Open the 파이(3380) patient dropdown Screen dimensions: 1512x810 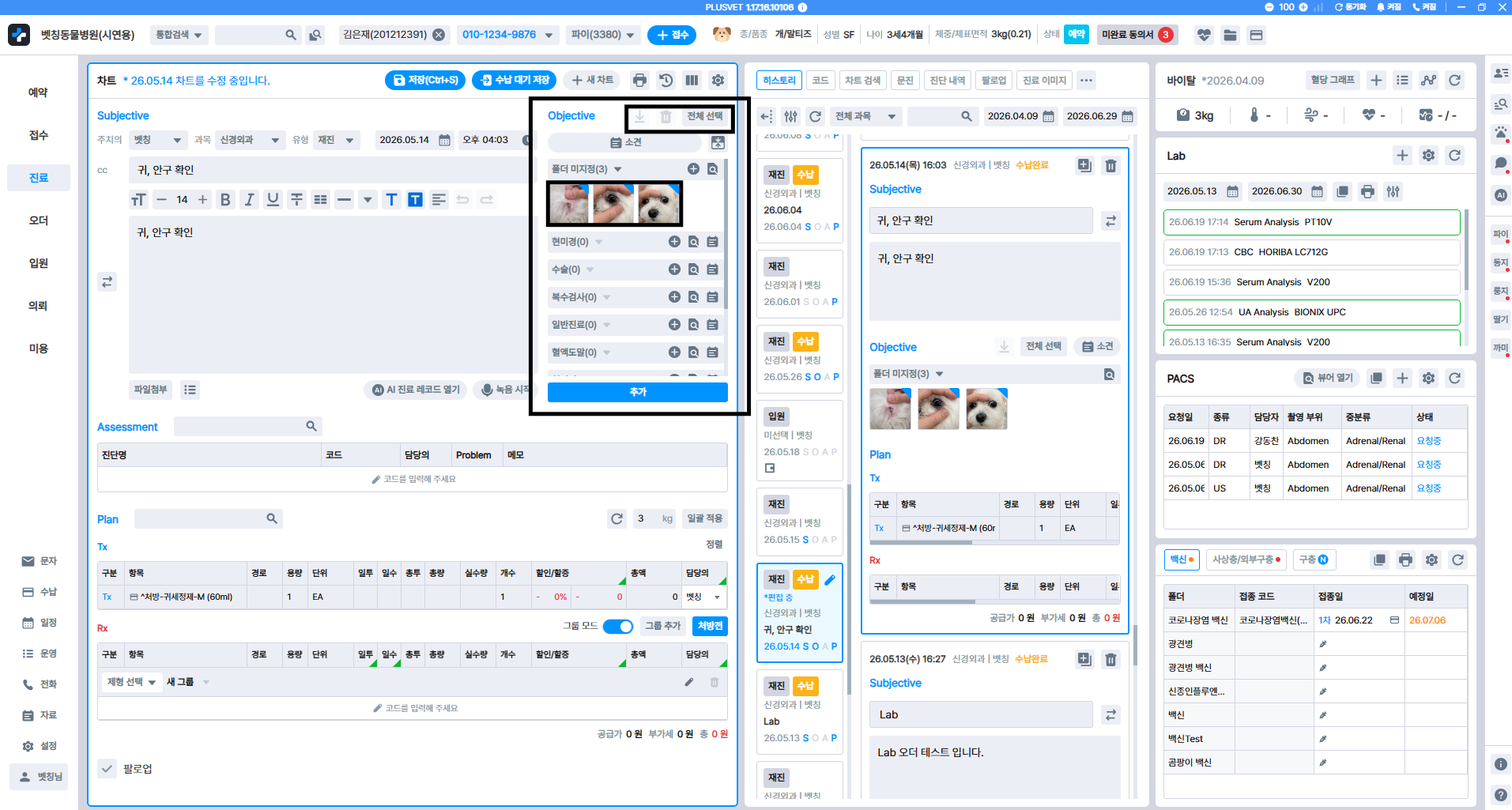pos(602,35)
